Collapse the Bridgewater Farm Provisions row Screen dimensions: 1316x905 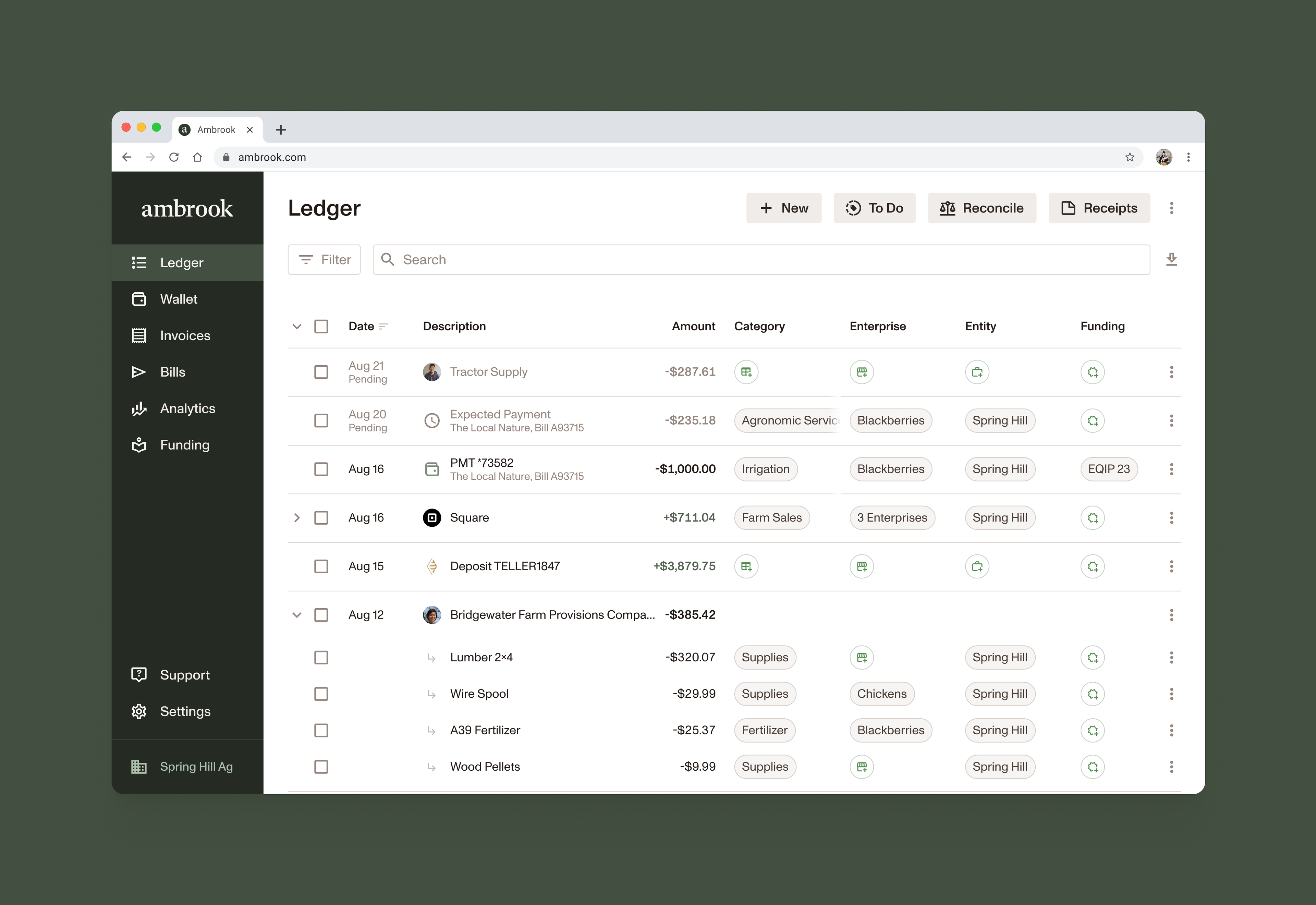[296, 615]
